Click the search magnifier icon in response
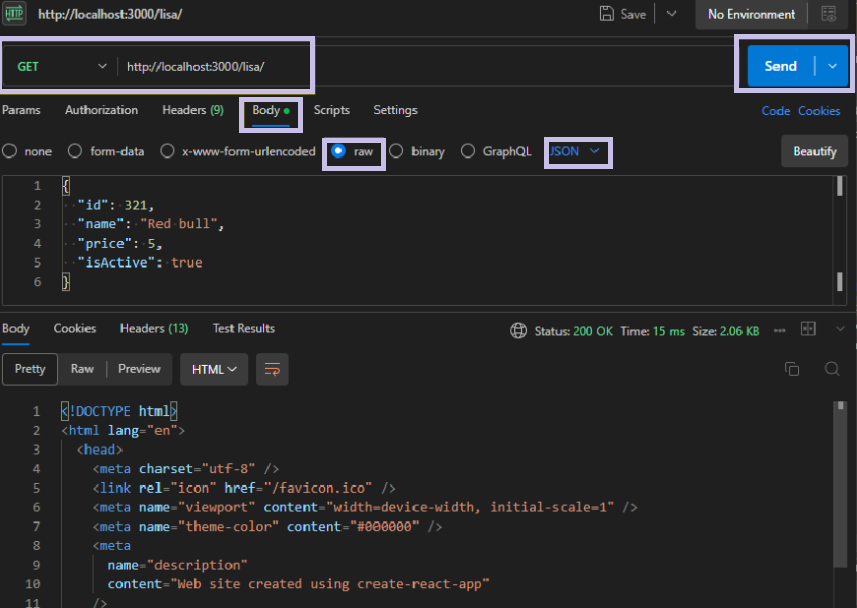Screen dimensions: 857x608 [831, 369]
